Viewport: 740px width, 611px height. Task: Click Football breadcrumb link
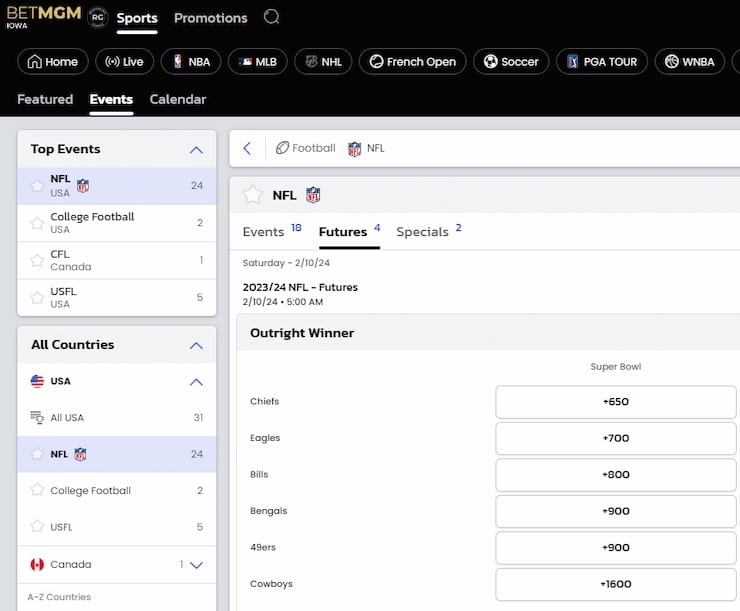(313, 148)
